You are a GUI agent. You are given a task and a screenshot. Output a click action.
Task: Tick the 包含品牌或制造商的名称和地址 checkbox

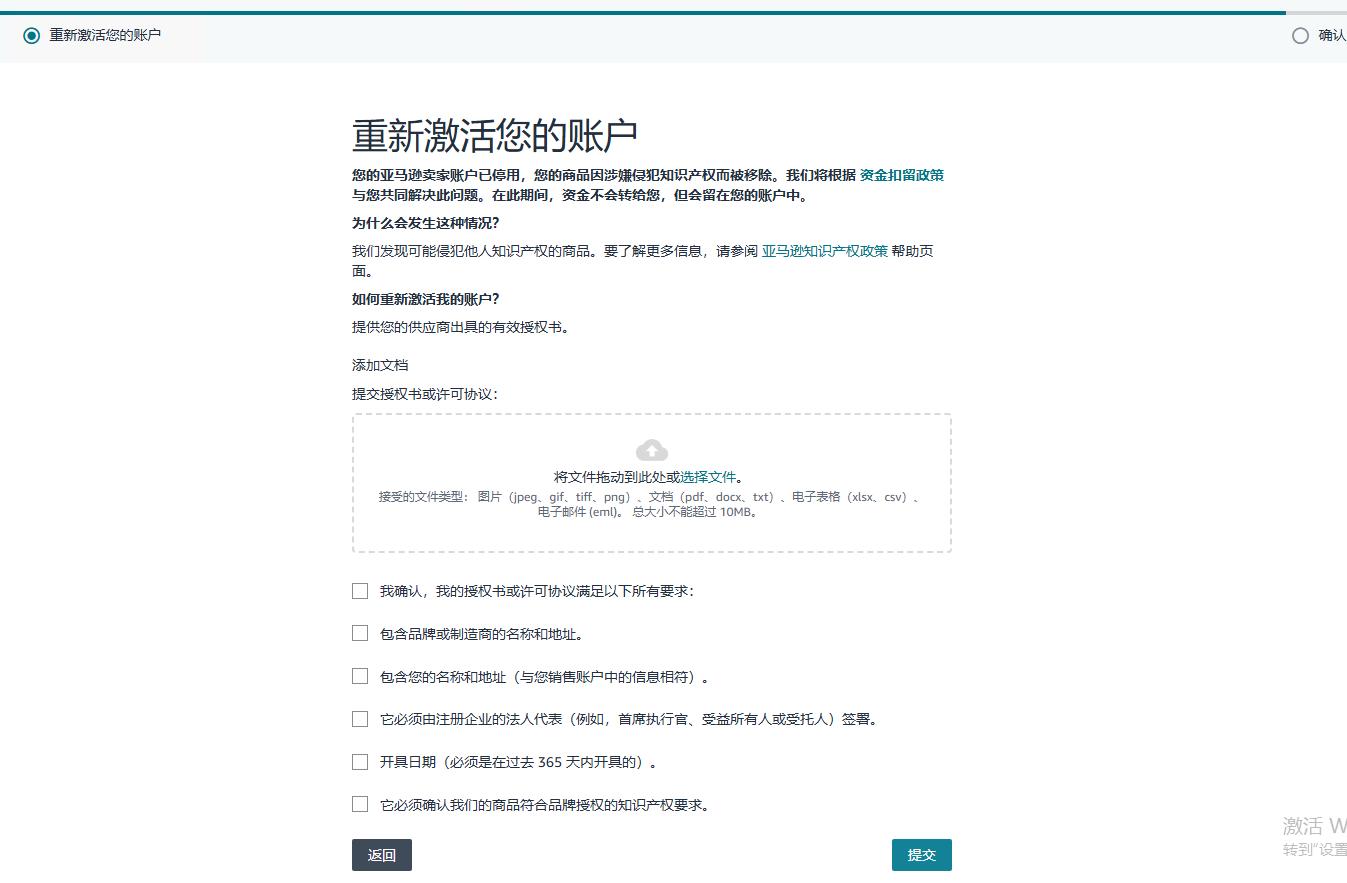pyautogui.click(x=360, y=634)
